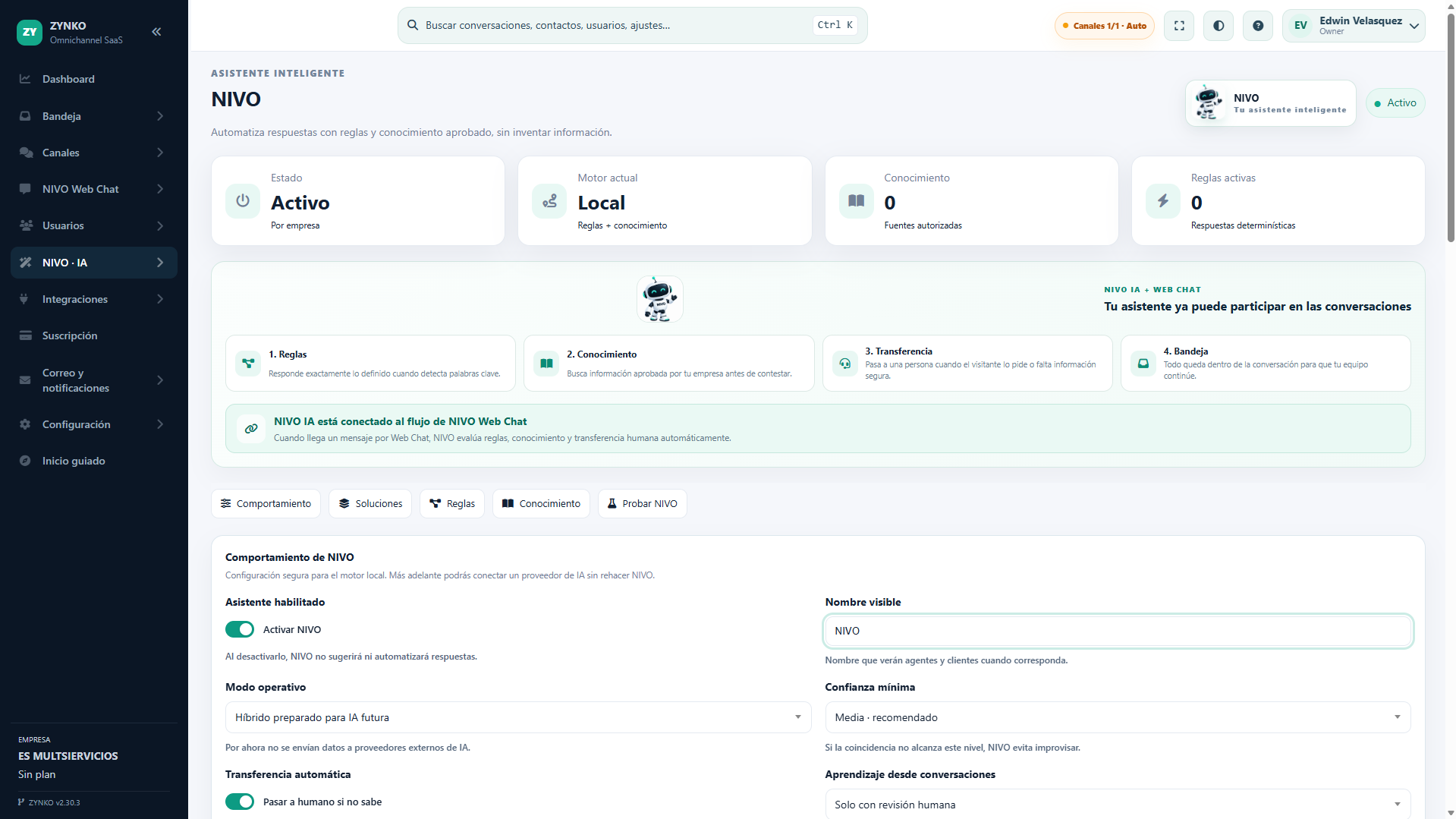
Task: Toggle dark mode contrast icon
Action: 1219,26
